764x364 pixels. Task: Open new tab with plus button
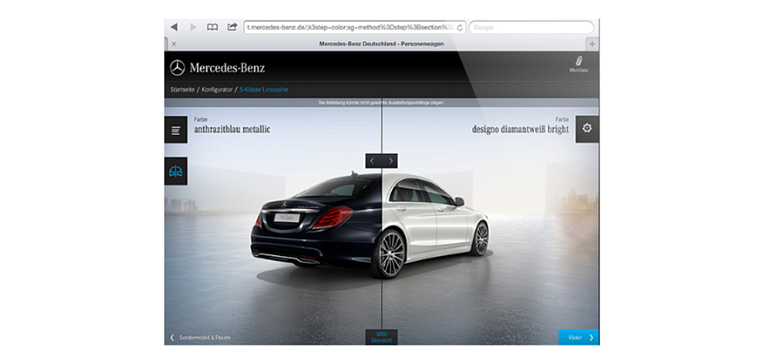[592, 44]
